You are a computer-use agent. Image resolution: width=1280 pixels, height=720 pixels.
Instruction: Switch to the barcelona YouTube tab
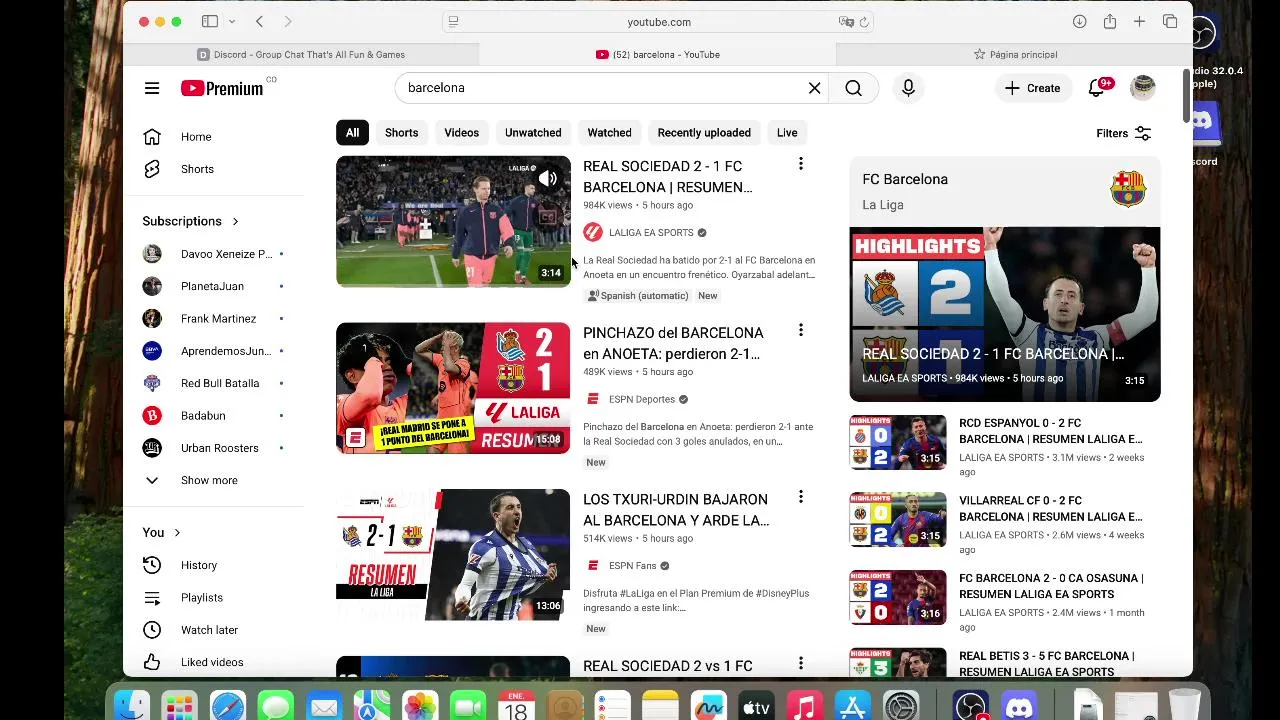(x=658, y=54)
